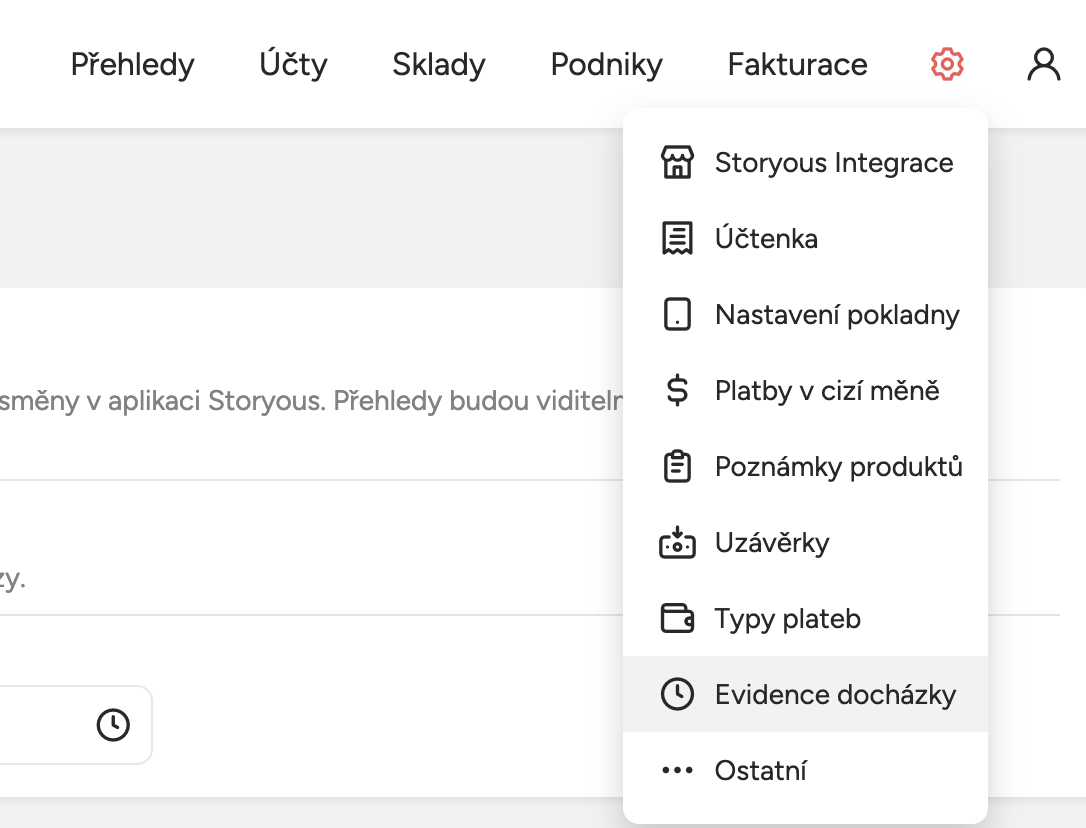This screenshot has height=828, width=1086.
Task: Open the settings gear menu
Action: 946,63
